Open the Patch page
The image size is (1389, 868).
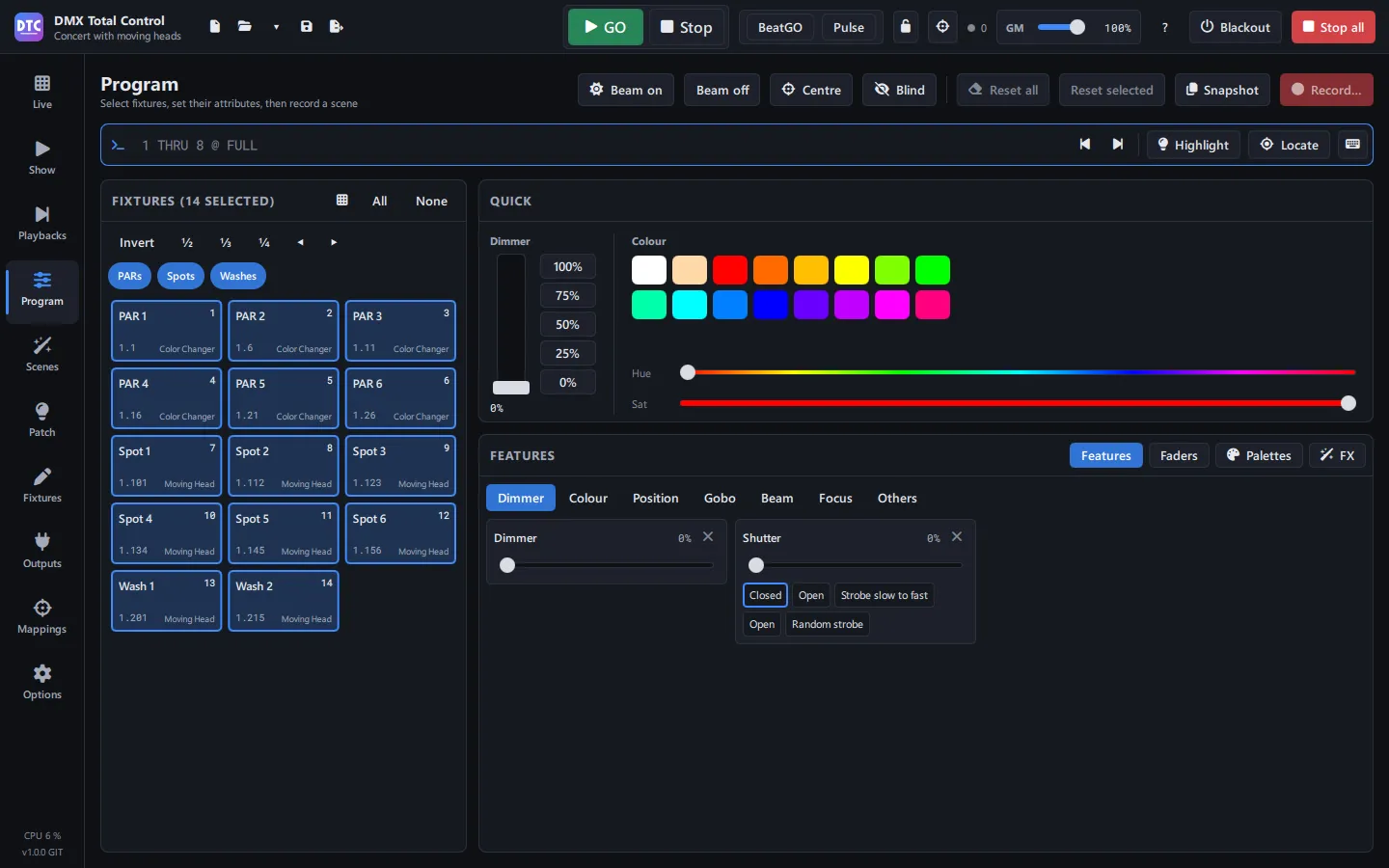click(x=42, y=420)
